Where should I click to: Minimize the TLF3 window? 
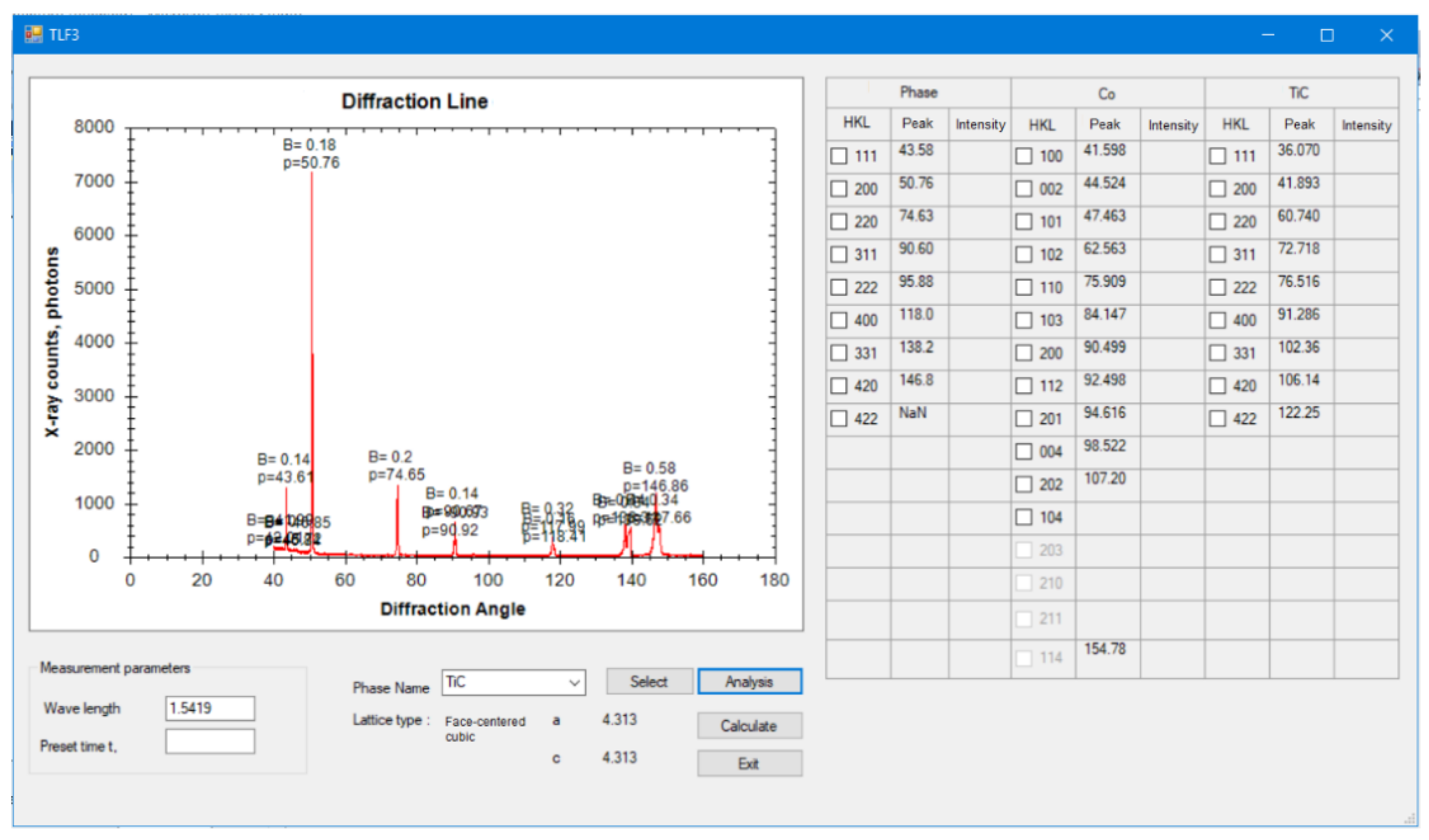click(1268, 35)
